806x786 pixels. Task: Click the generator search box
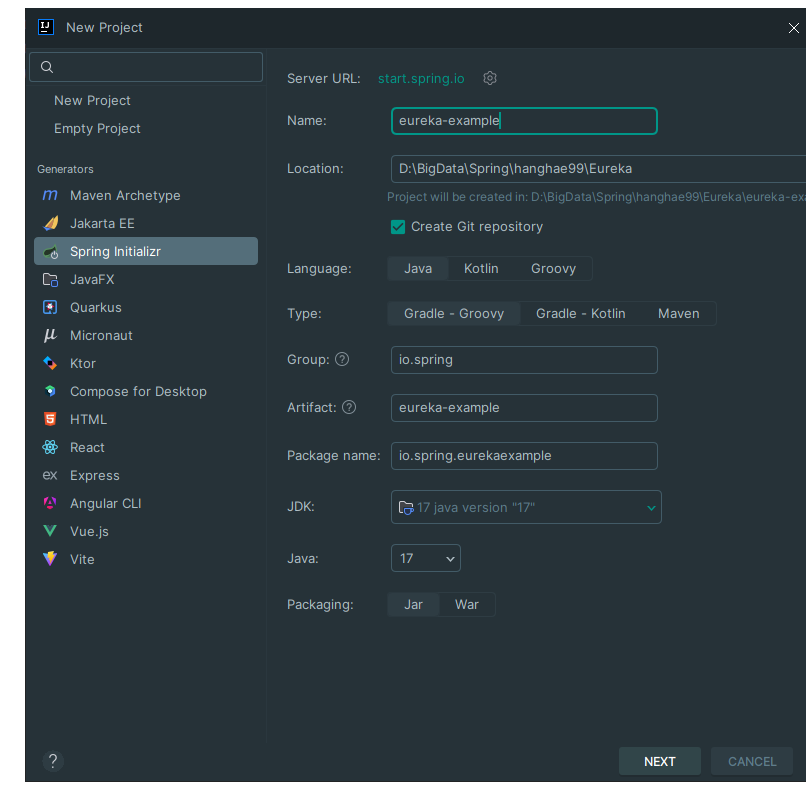[x=146, y=67]
